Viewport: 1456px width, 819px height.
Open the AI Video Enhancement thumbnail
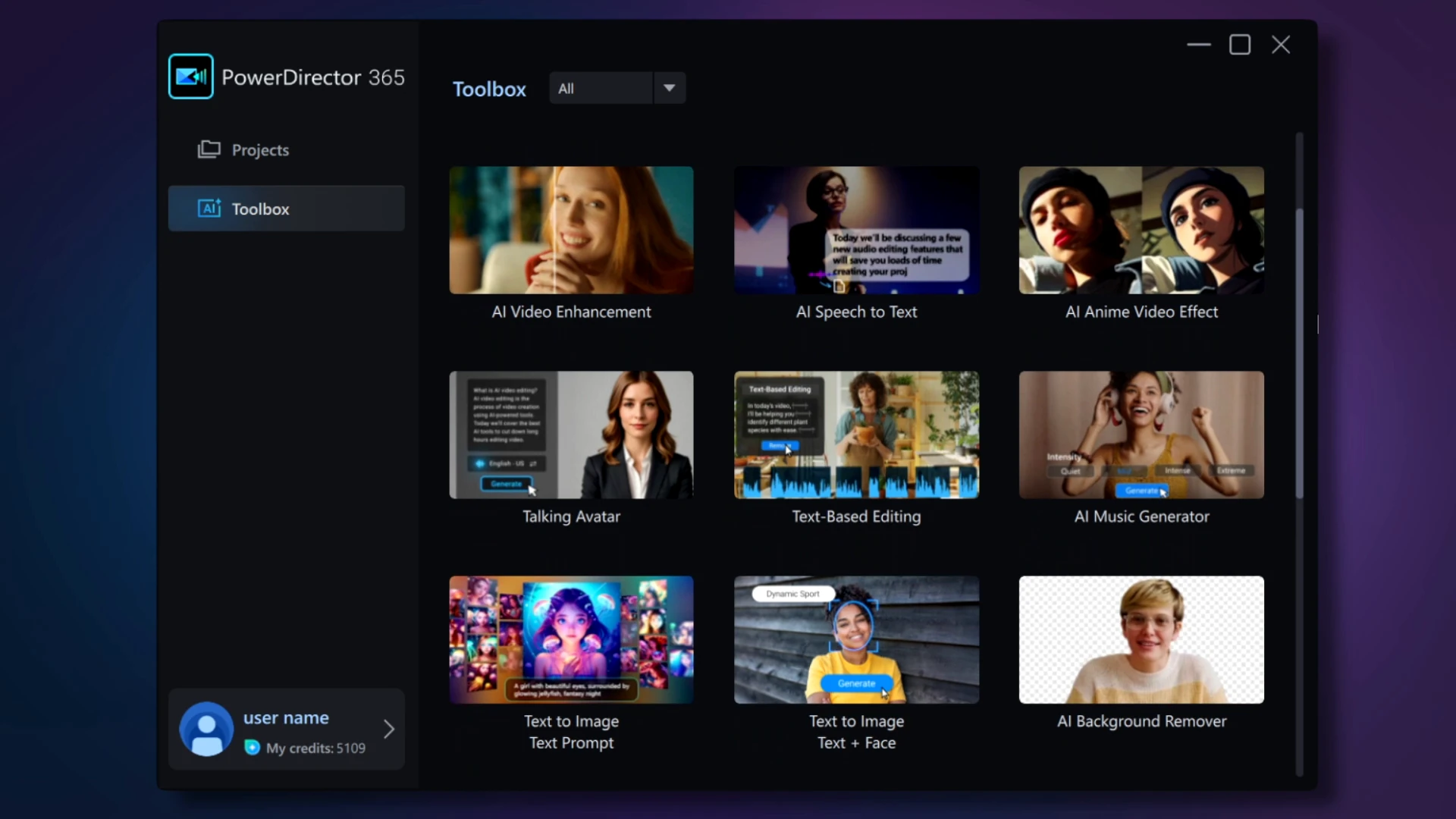click(571, 230)
